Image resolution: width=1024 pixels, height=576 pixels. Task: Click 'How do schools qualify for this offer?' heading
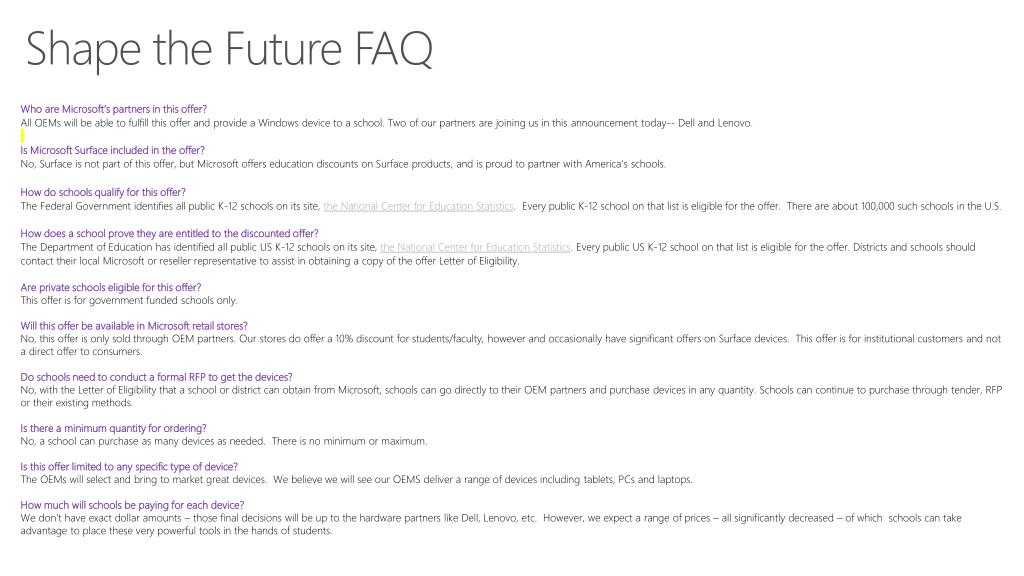pos(103,193)
